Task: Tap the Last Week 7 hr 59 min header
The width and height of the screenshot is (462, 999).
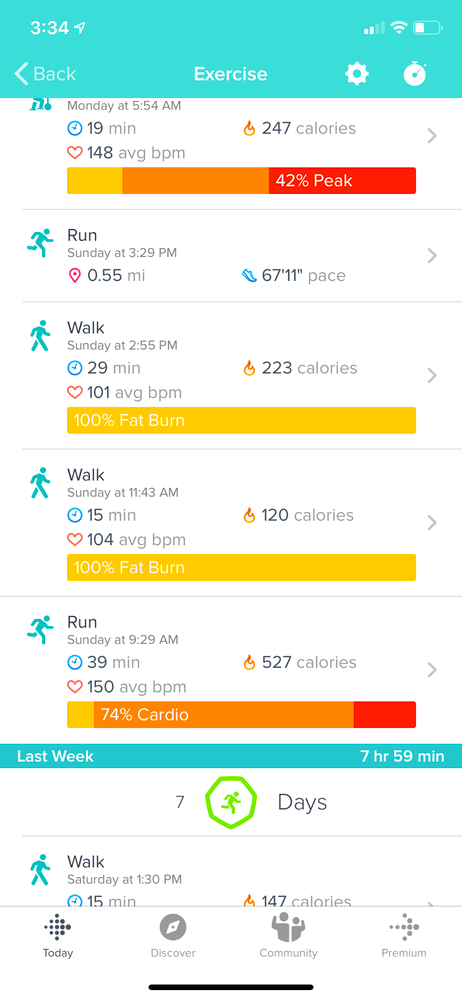Action: (231, 756)
